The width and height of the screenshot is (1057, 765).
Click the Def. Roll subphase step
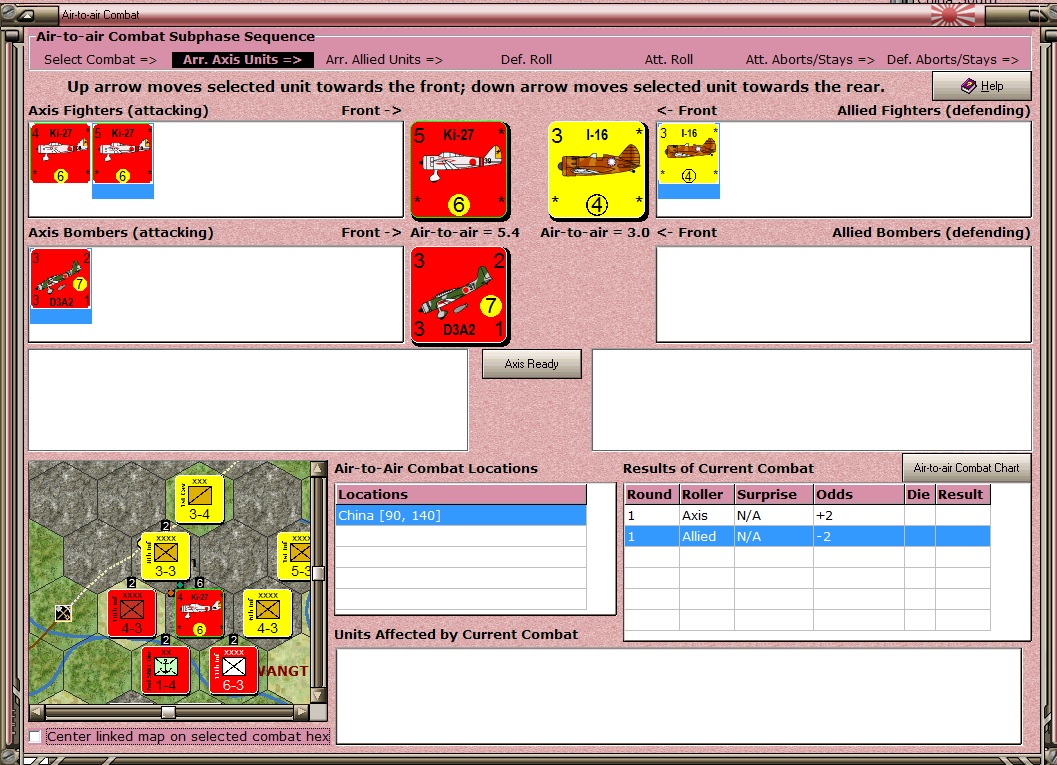[x=526, y=59]
